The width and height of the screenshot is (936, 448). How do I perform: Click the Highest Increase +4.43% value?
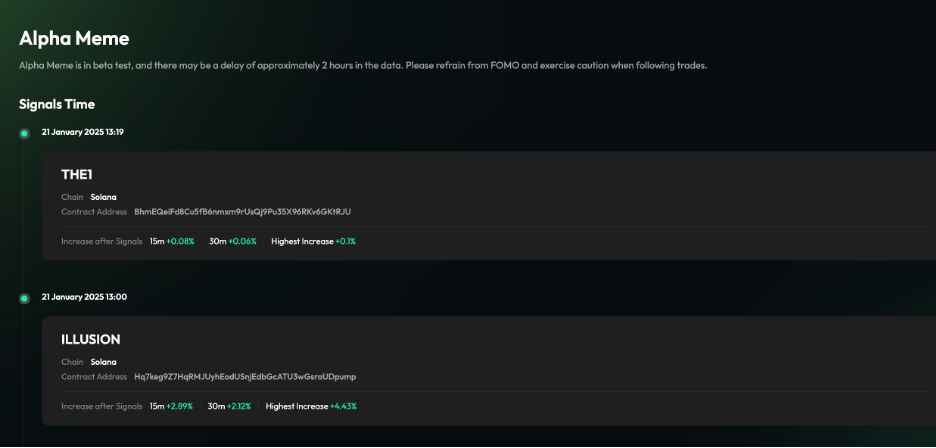point(311,406)
